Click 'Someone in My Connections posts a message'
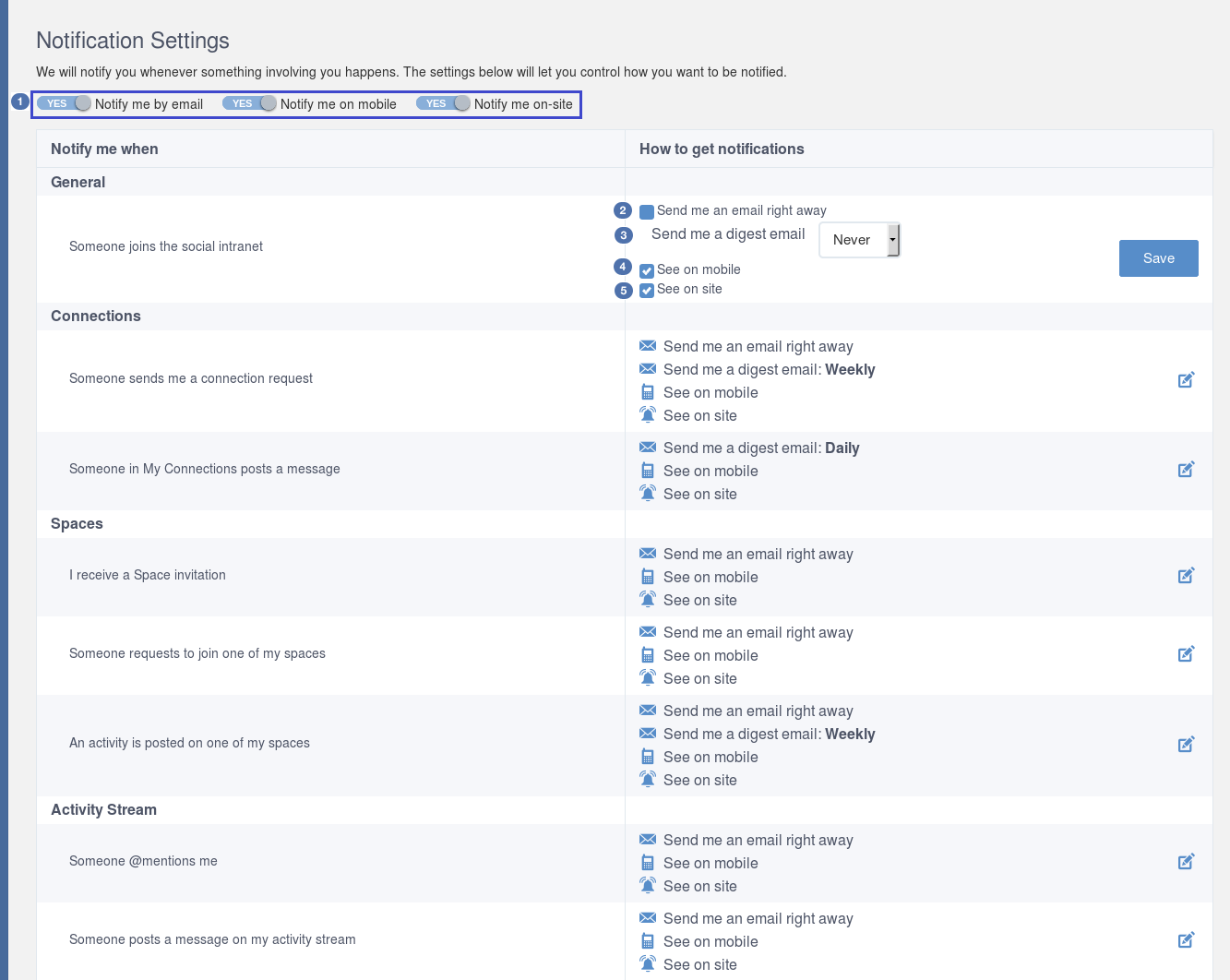 point(205,469)
